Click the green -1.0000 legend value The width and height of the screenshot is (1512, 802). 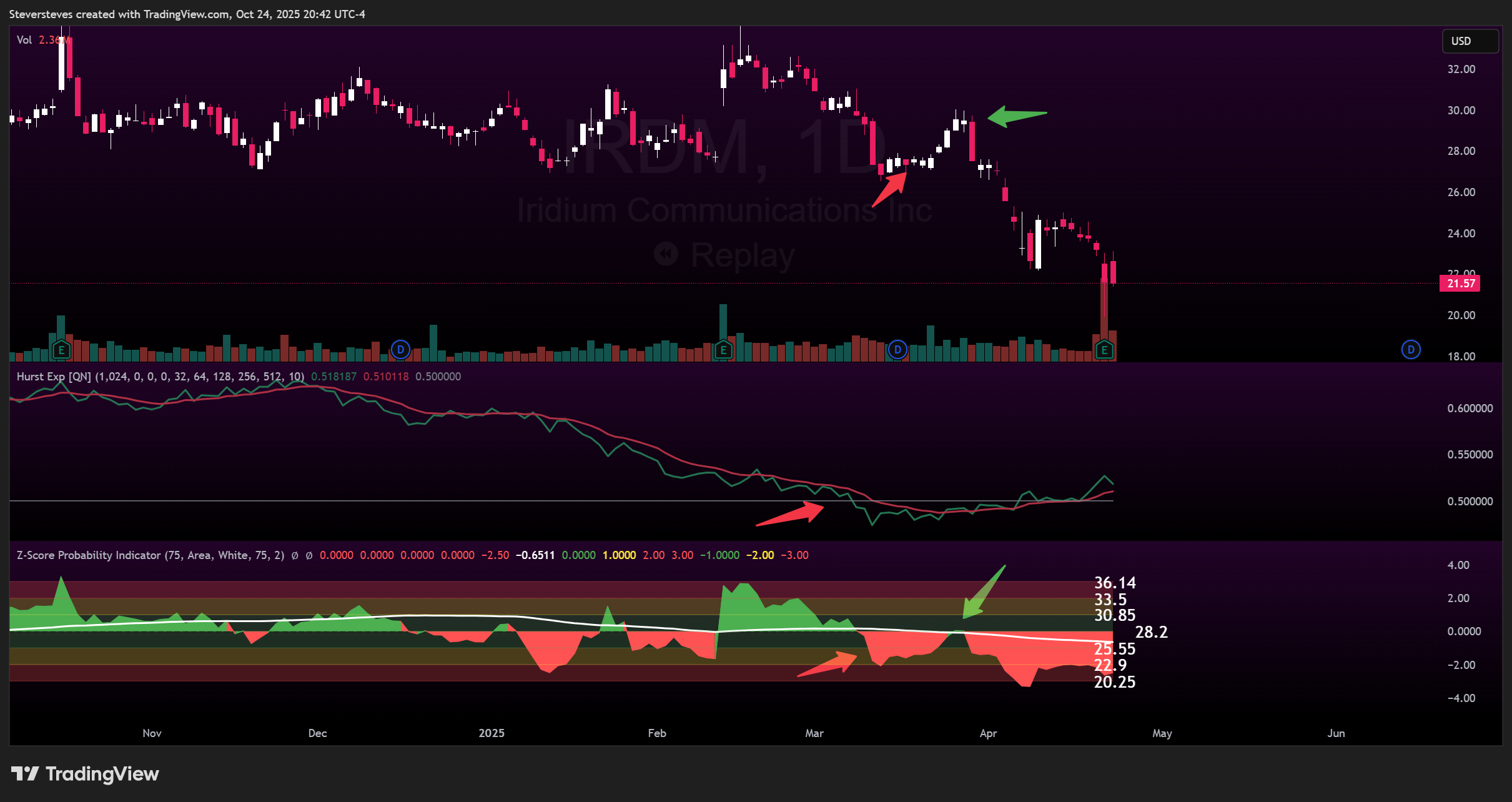(719, 555)
